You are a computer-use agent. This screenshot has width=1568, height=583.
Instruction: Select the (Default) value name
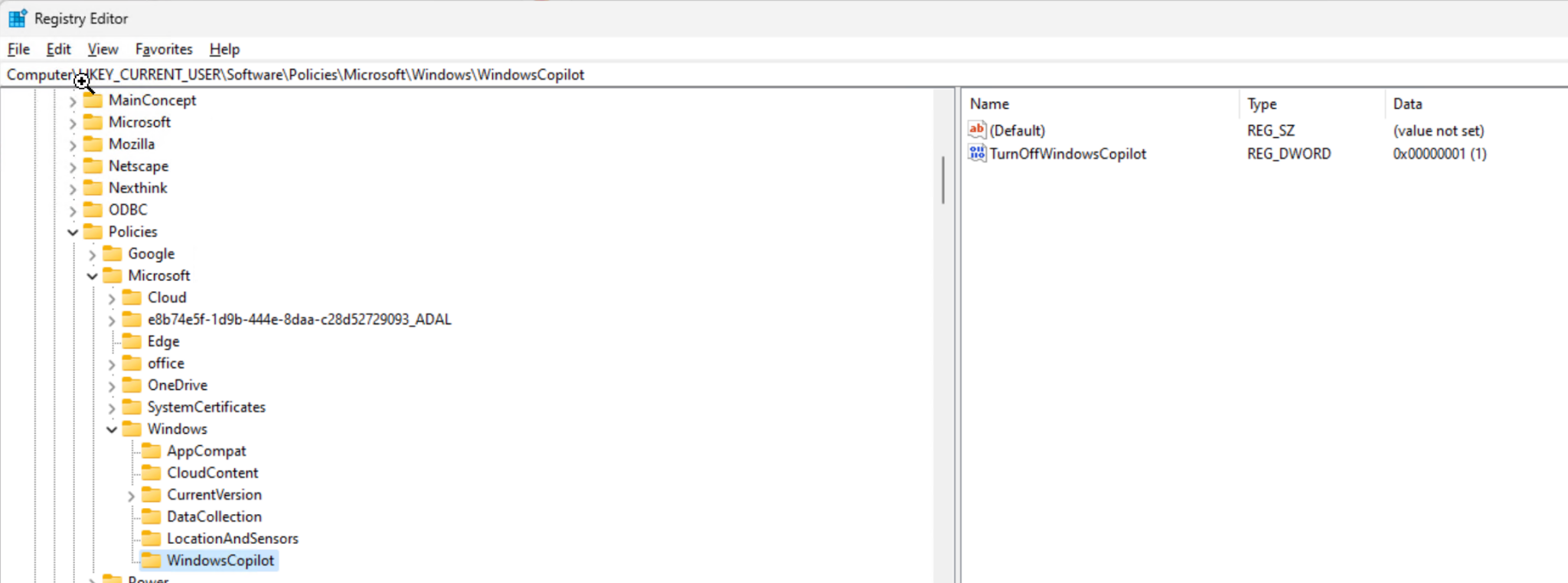[1018, 130]
